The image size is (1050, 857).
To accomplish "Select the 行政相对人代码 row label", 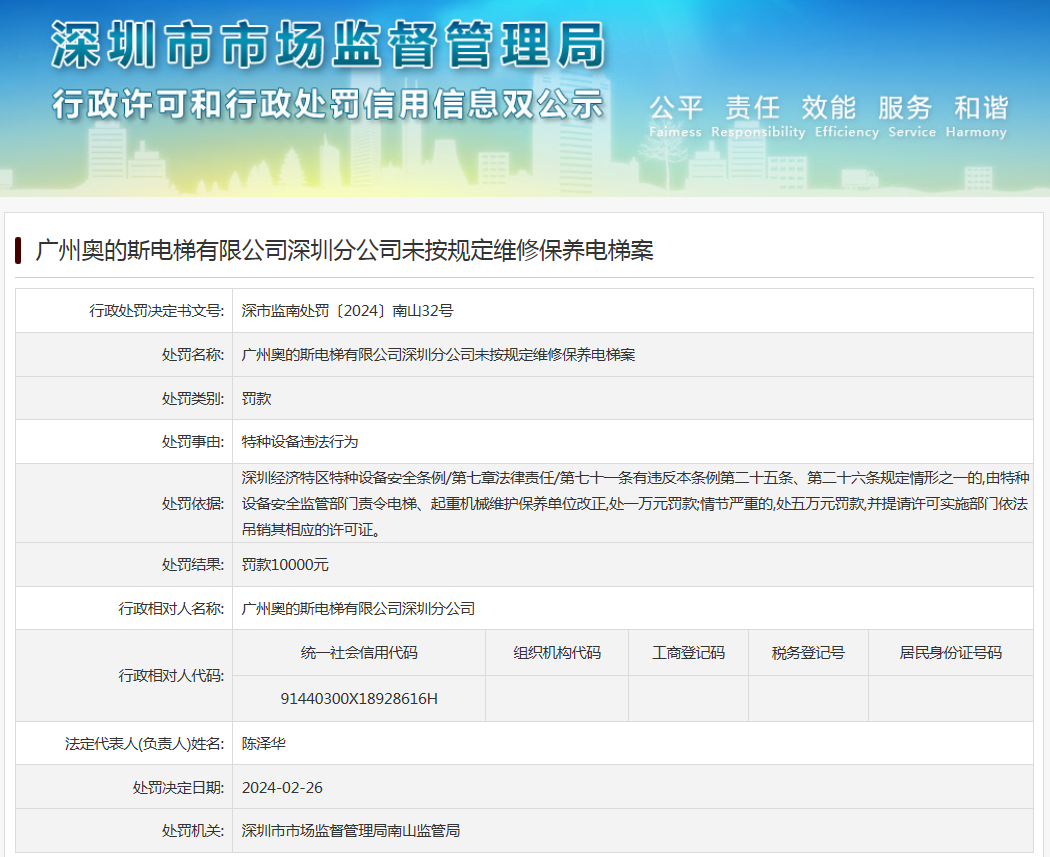I will click(171, 676).
